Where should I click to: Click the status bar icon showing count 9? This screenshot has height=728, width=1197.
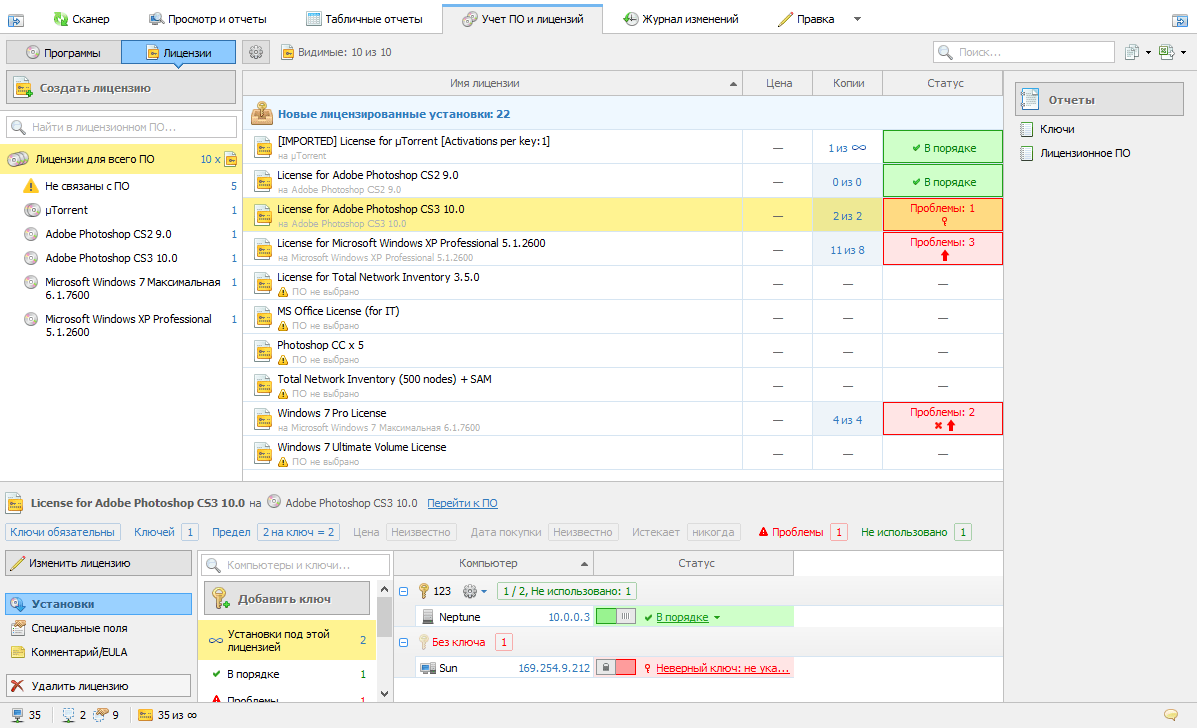coord(101,715)
